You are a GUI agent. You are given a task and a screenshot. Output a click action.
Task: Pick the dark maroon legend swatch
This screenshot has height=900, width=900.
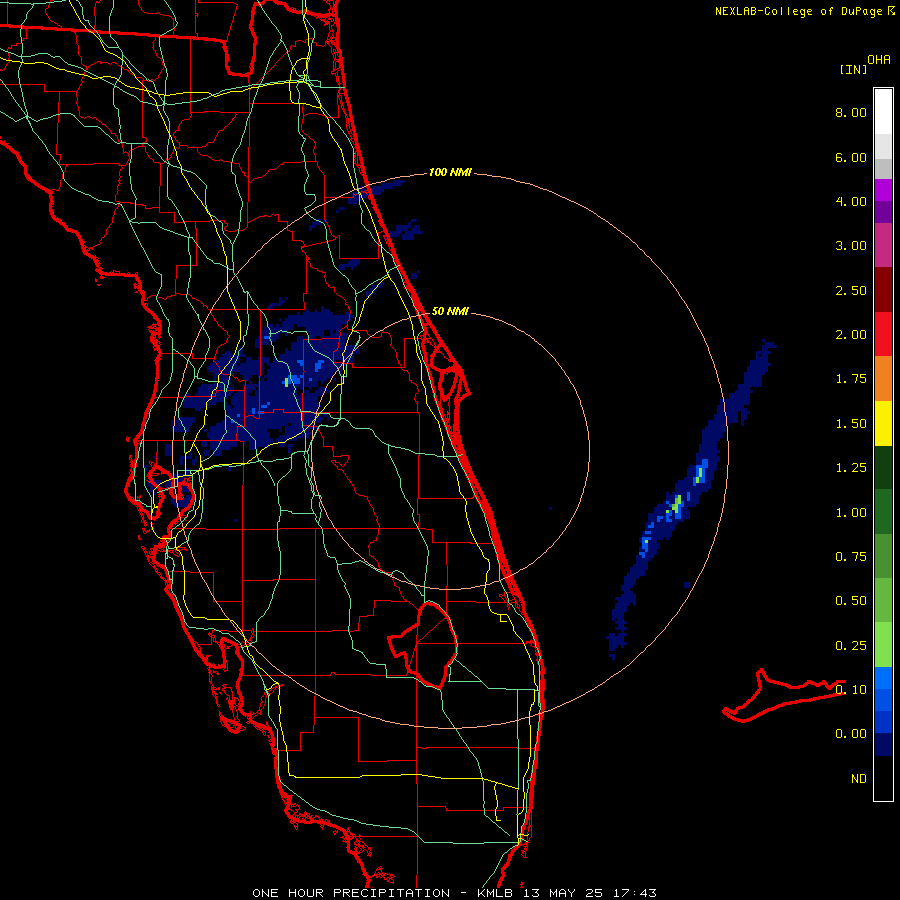[883, 290]
